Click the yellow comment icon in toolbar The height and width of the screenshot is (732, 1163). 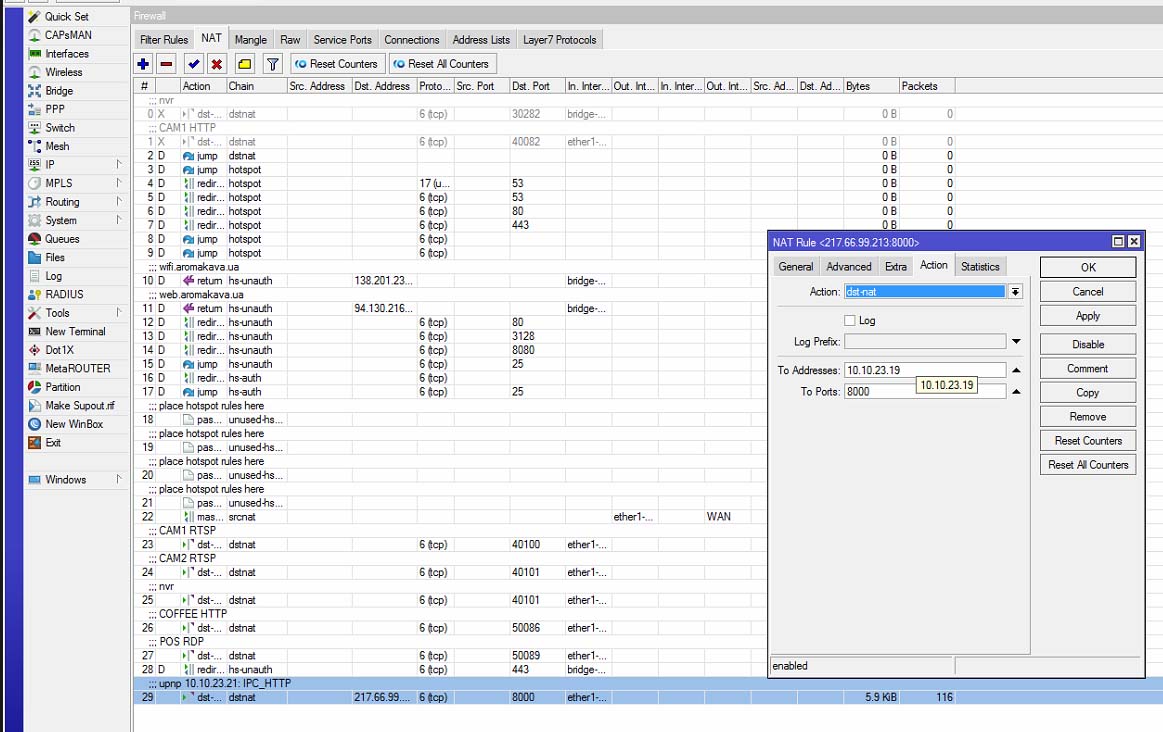coord(244,64)
